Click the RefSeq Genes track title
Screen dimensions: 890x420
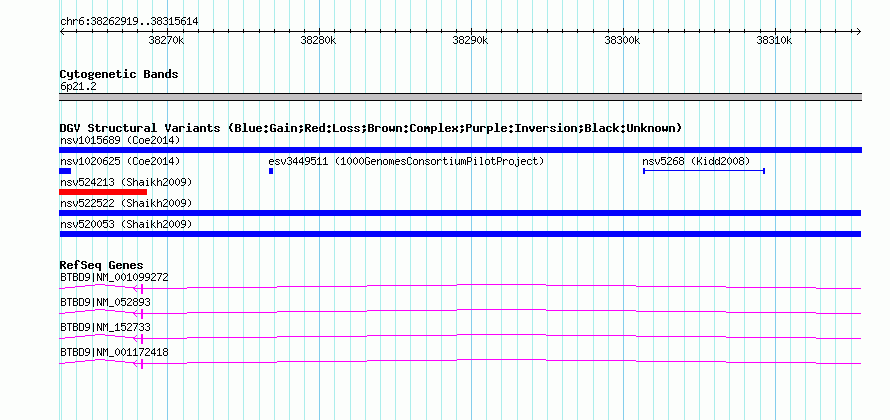coord(101,265)
